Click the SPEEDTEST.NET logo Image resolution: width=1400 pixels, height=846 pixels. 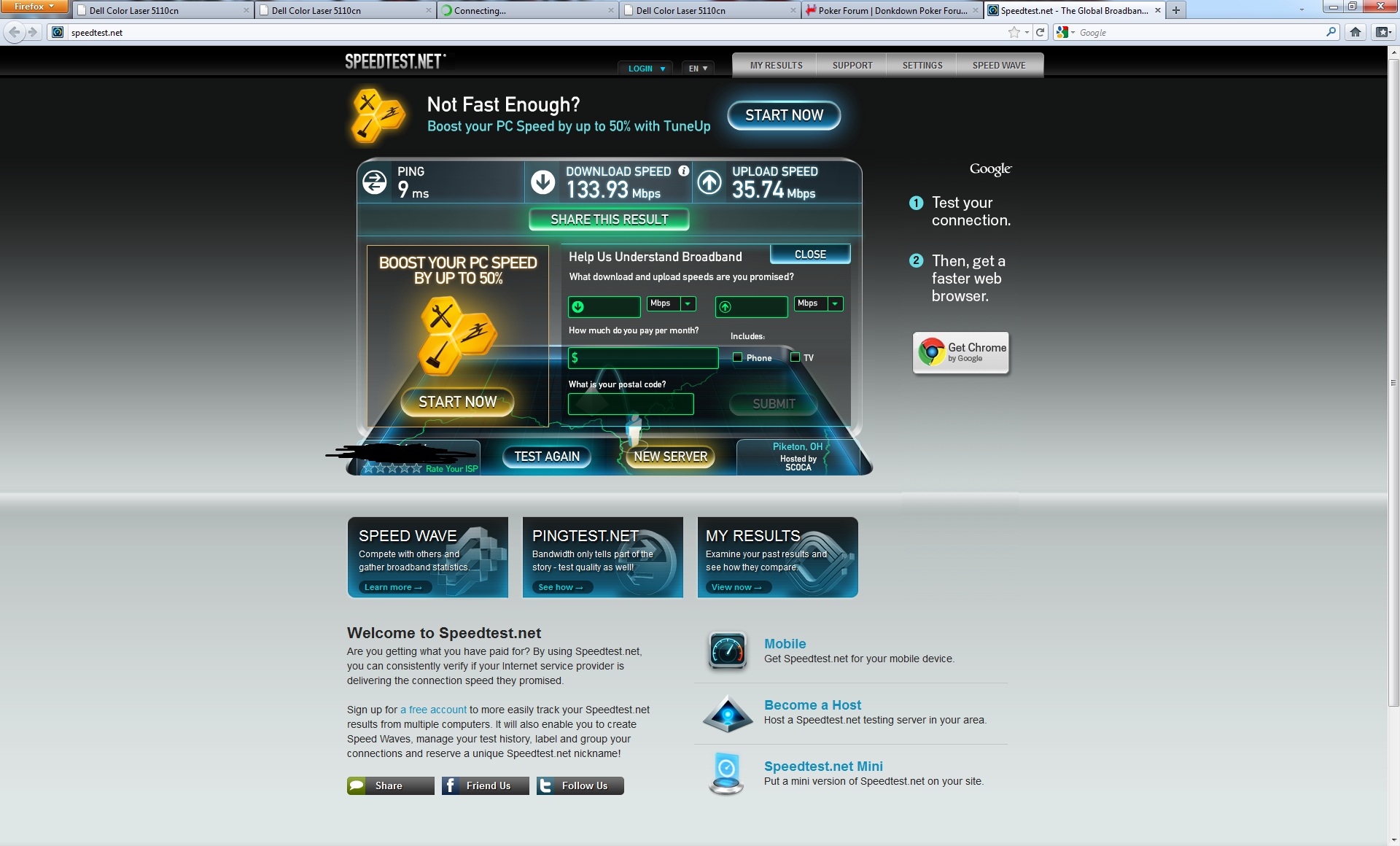(x=394, y=62)
